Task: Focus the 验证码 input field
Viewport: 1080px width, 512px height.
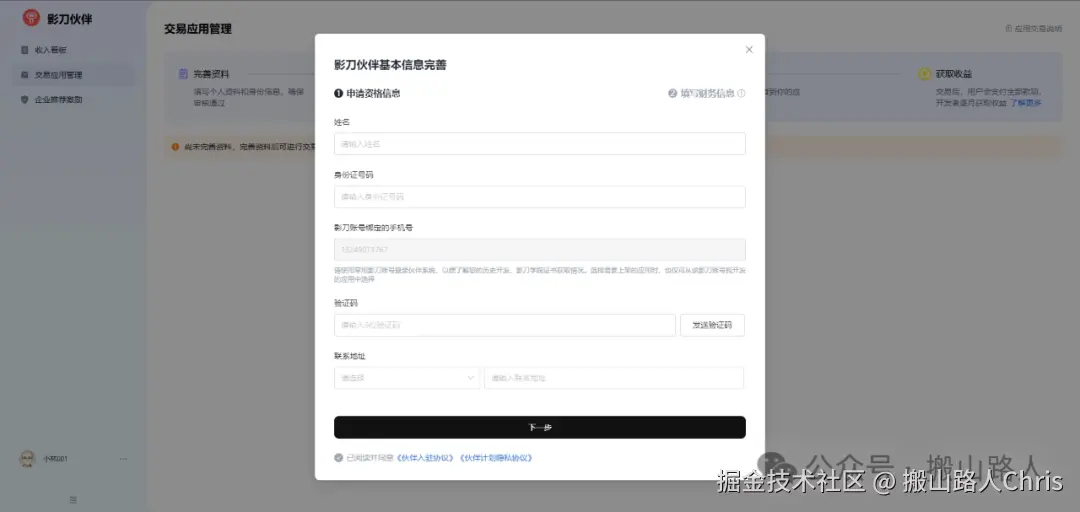Action: click(x=505, y=325)
